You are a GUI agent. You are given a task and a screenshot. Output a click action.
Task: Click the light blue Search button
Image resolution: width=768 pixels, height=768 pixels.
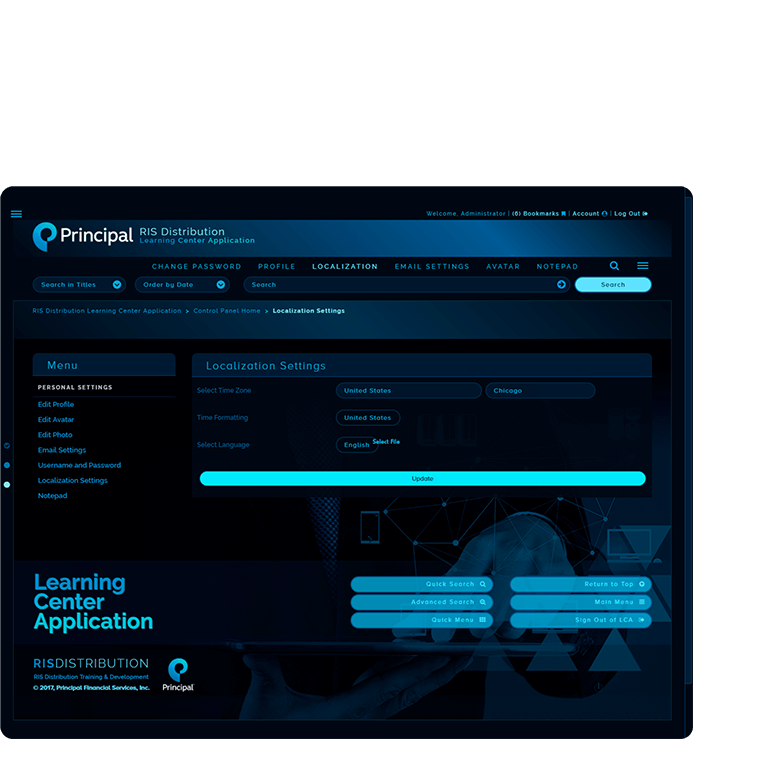click(x=613, y=285)
